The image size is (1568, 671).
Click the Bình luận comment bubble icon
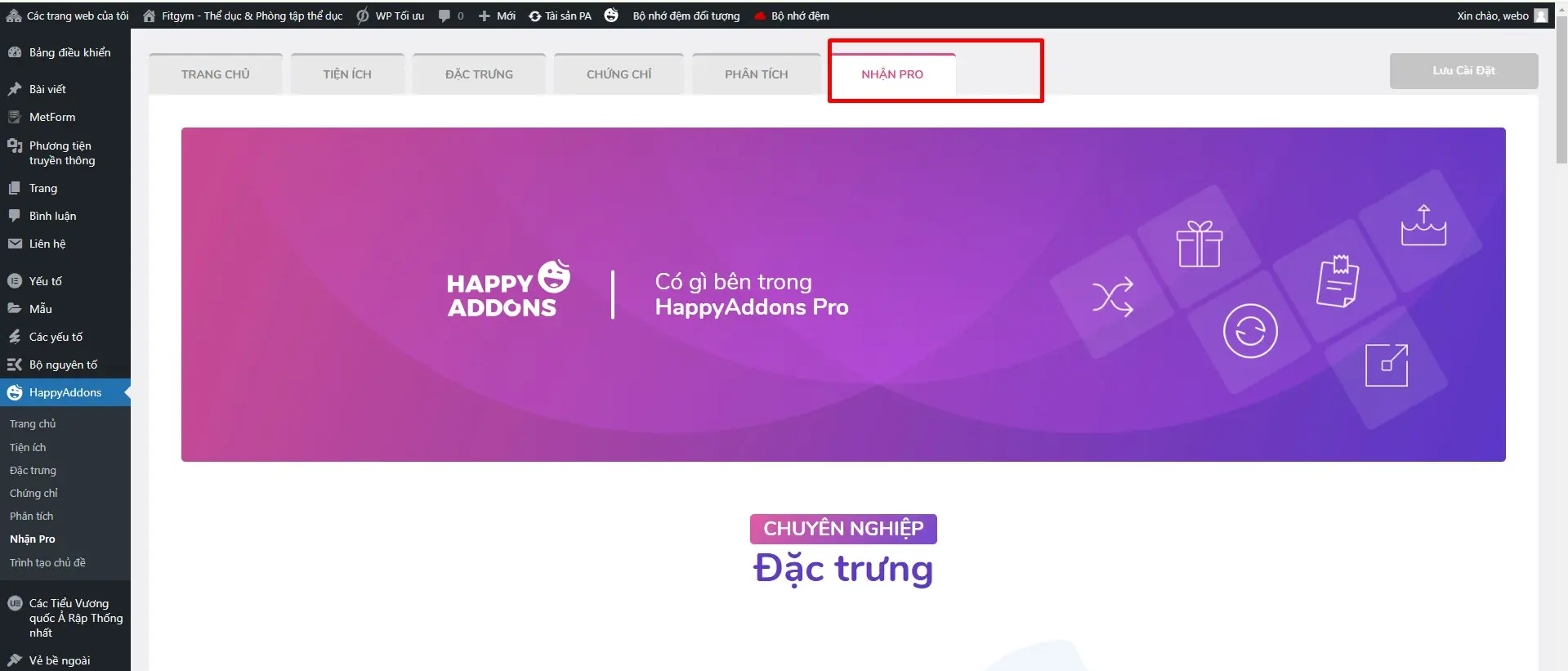[x=15, y=216]
